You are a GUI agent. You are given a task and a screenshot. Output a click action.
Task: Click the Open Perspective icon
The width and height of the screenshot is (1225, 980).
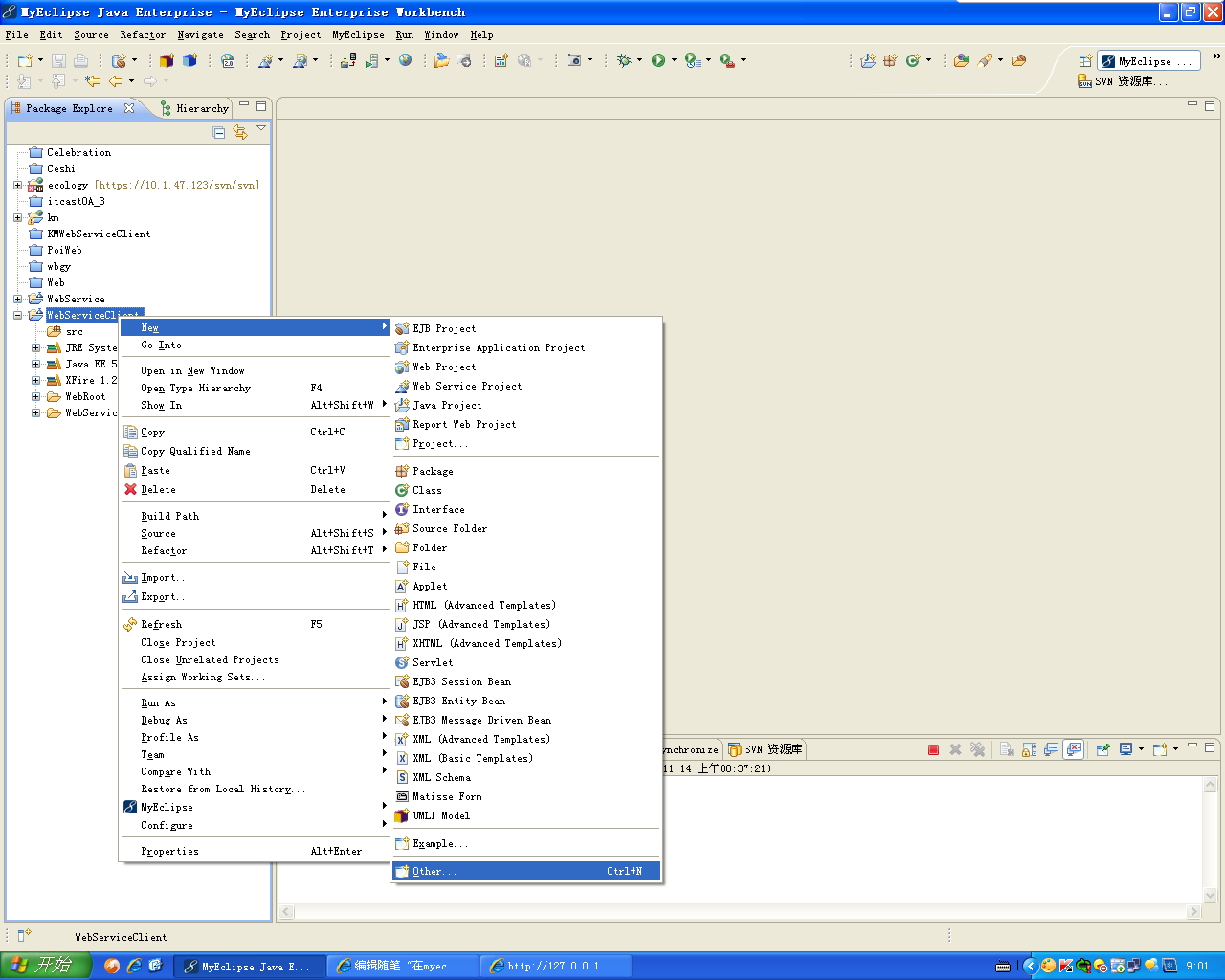1085,61
